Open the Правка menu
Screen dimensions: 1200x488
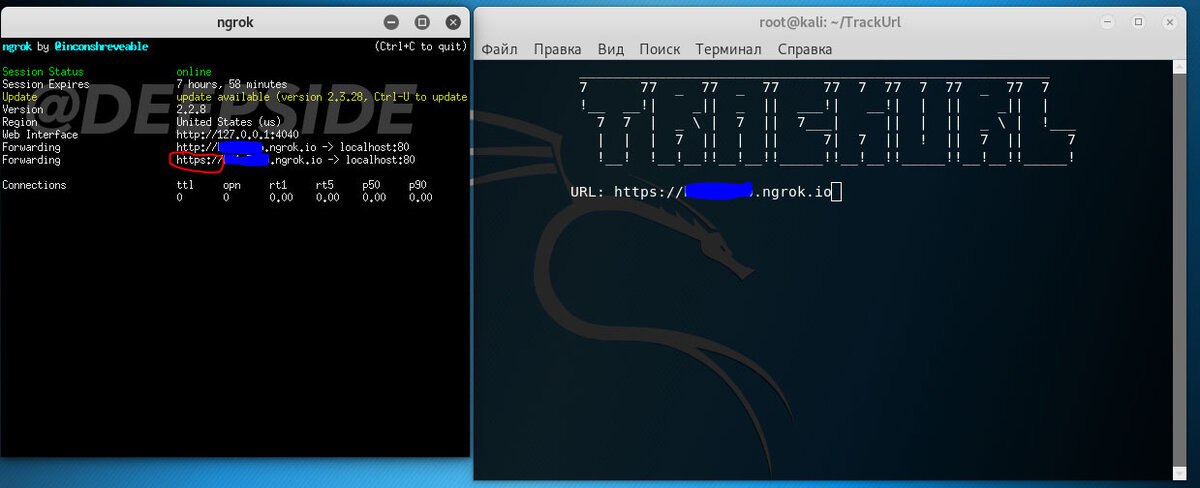click(x=557, y=48)
